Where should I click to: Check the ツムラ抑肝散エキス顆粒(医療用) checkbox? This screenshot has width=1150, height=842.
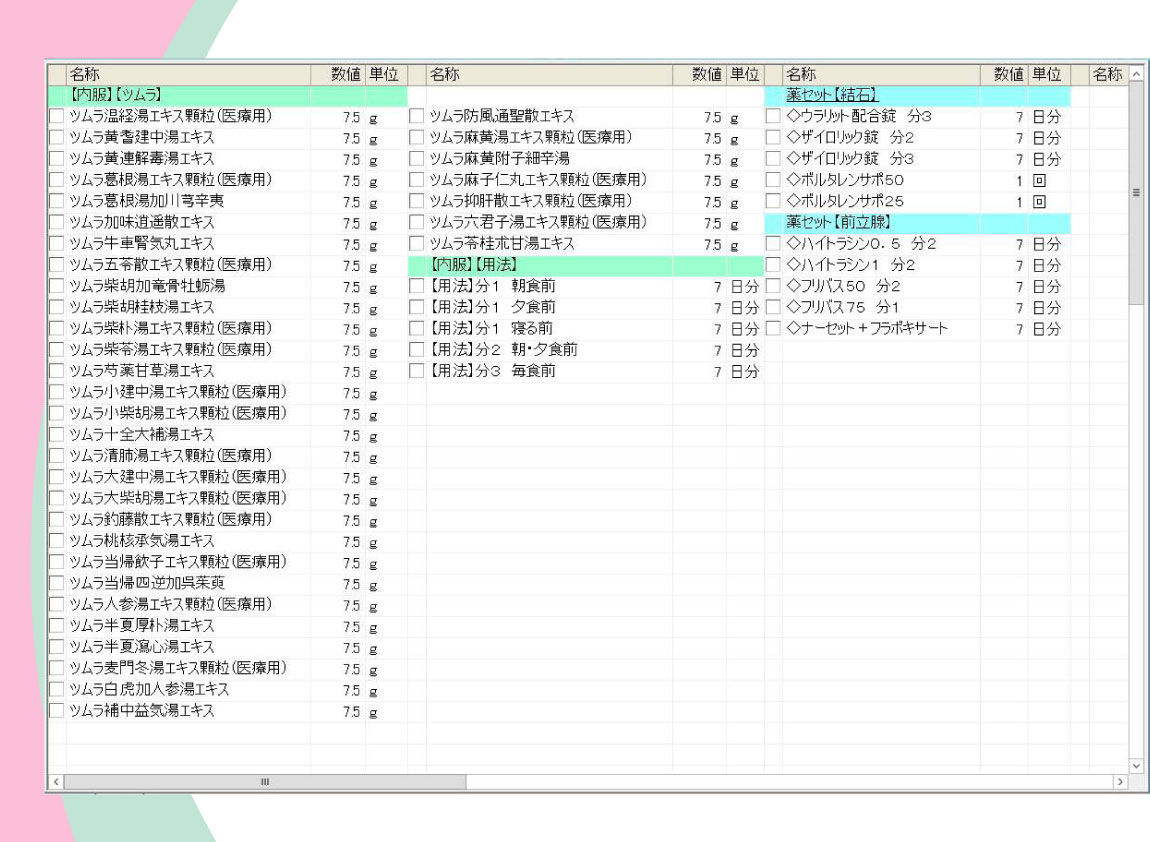click(417, 201)
